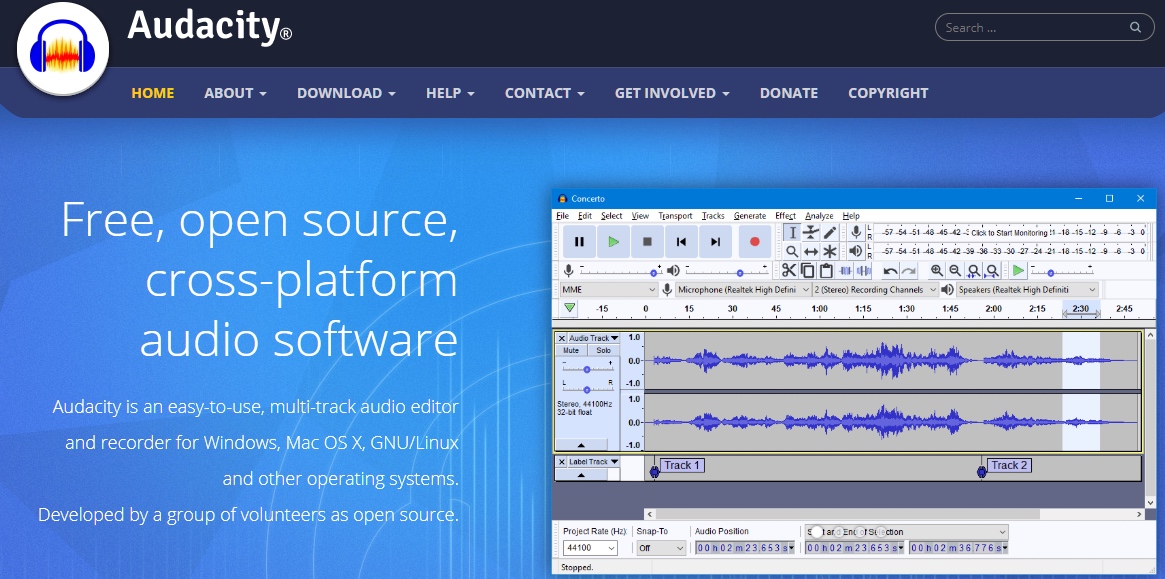Open the Project Rate 44100 dropdown
The width and height of the screenshot is (1165, 579).
(x=590, y=548)
